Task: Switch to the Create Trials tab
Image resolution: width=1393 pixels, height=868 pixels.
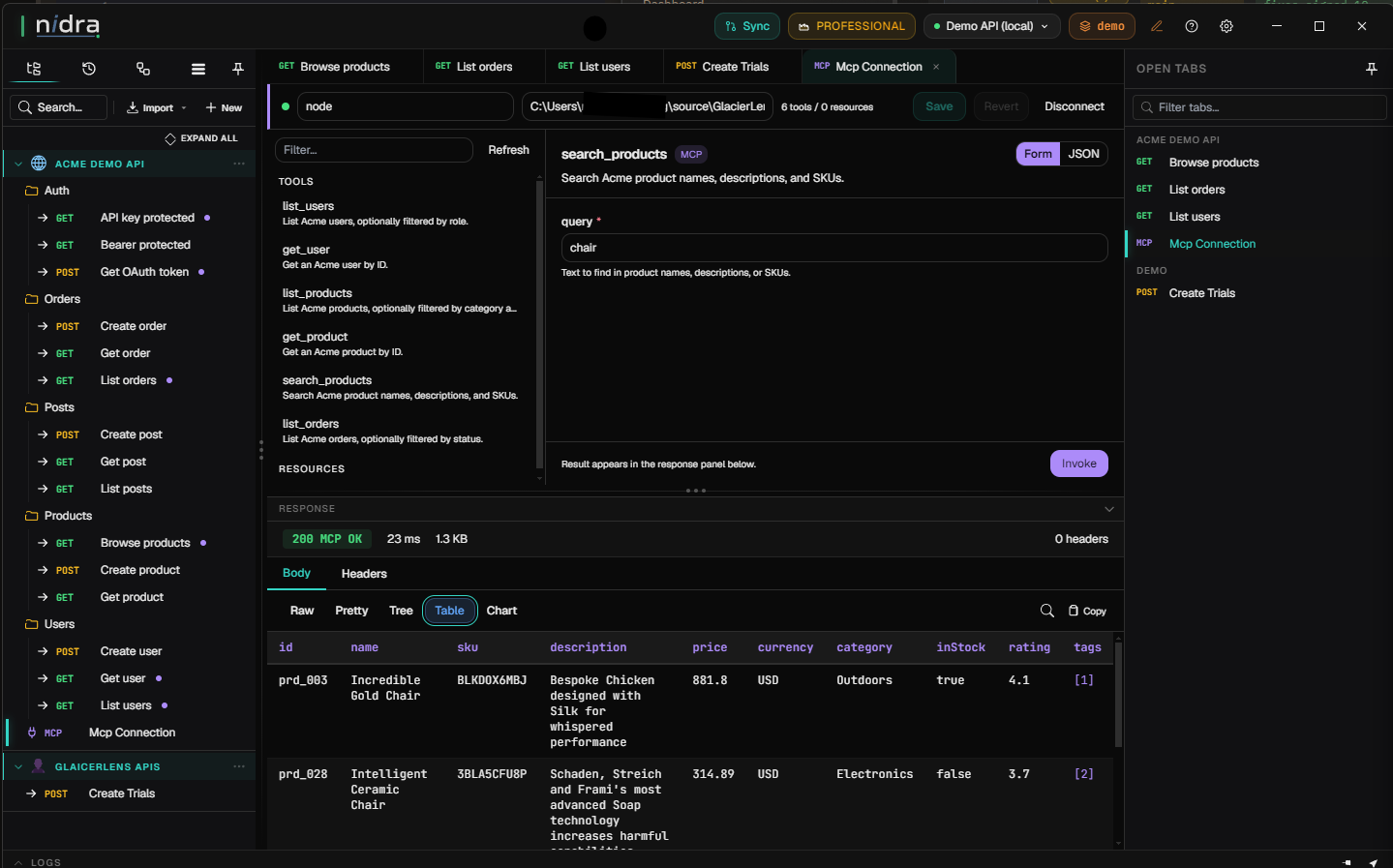Action: (722, 67)
